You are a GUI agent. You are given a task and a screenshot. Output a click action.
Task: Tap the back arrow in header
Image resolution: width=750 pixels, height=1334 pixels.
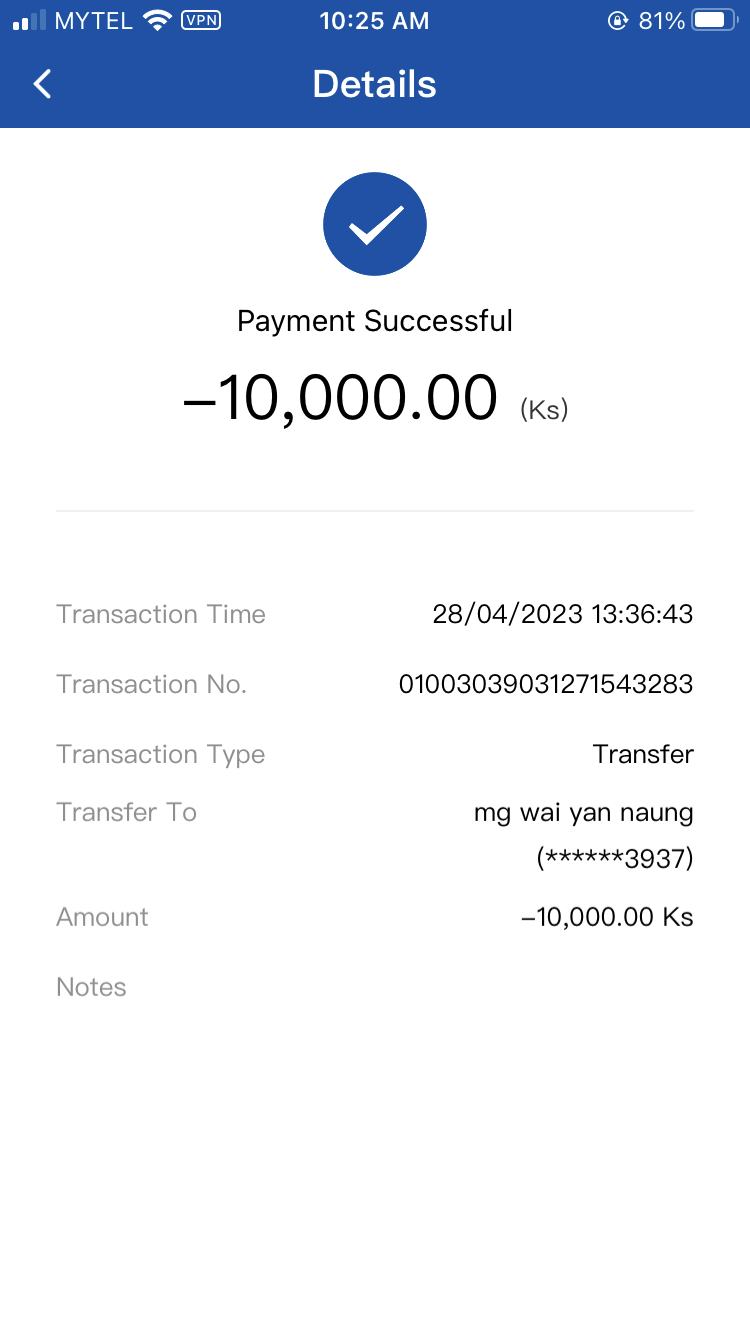coord(42,84)
